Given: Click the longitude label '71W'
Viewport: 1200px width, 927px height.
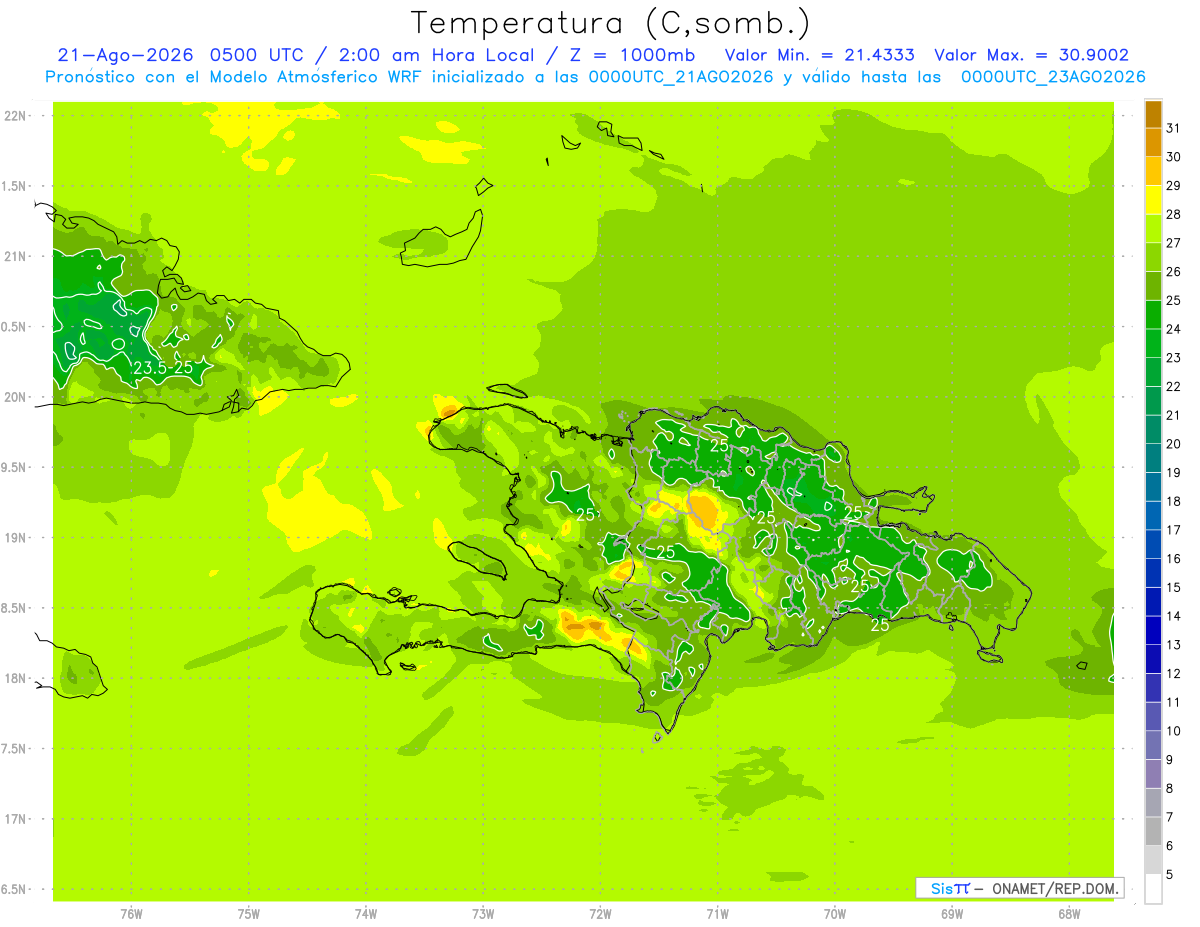Looking at the screenshot, I should click(717, 914).
